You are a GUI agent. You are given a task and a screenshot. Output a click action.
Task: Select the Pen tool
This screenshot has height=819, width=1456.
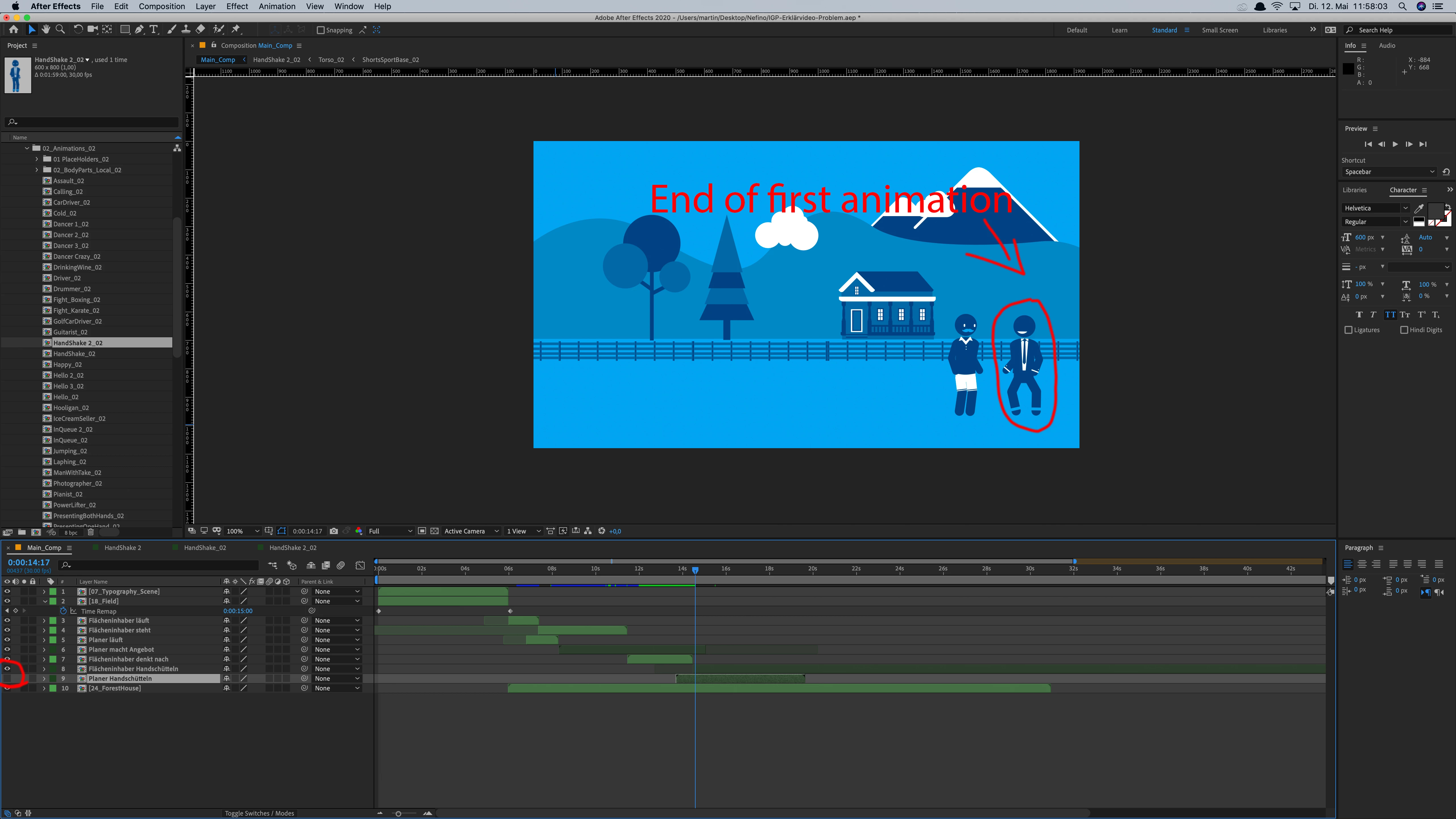click(x=139, y=29)
